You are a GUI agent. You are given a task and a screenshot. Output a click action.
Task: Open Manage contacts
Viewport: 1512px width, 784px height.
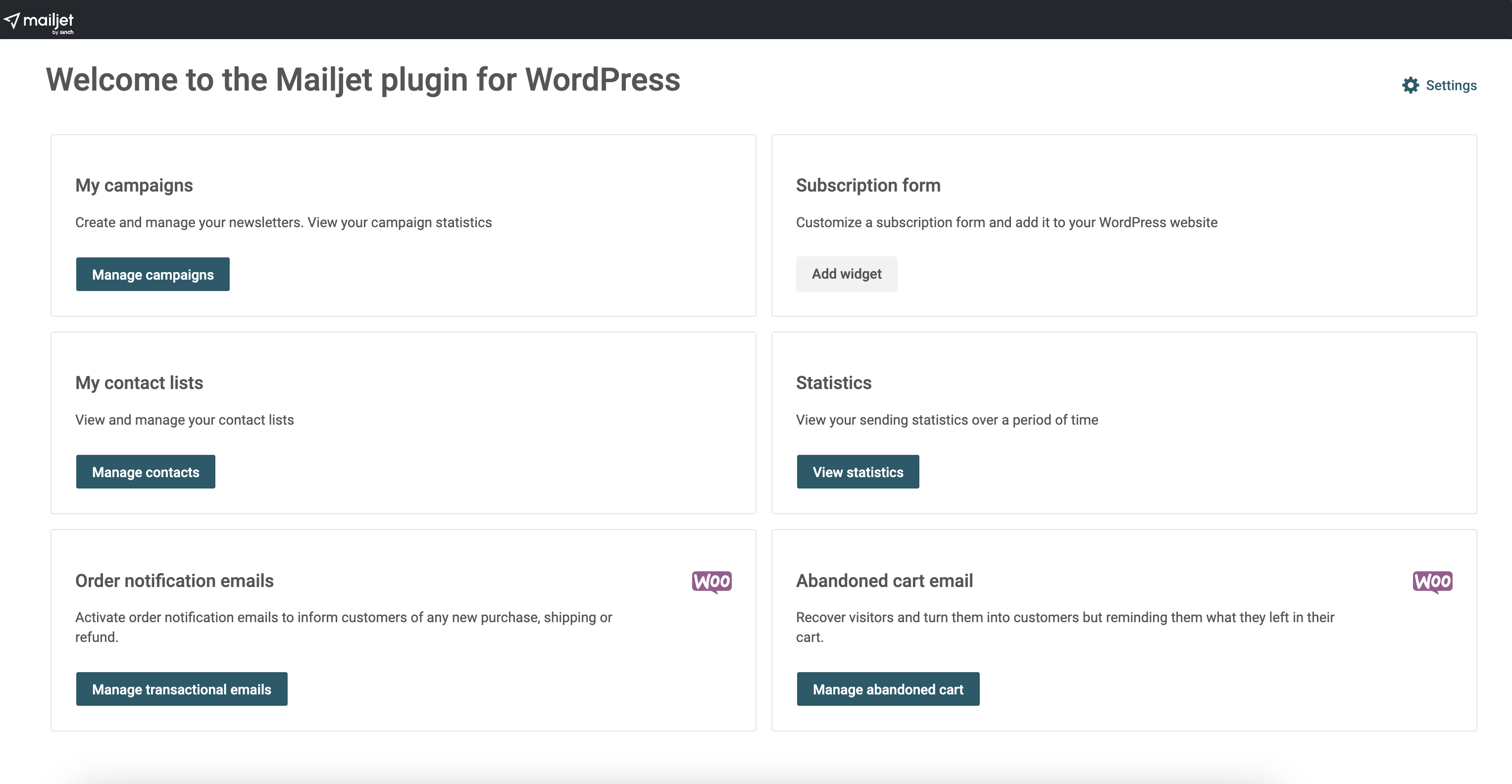(146, 472)
